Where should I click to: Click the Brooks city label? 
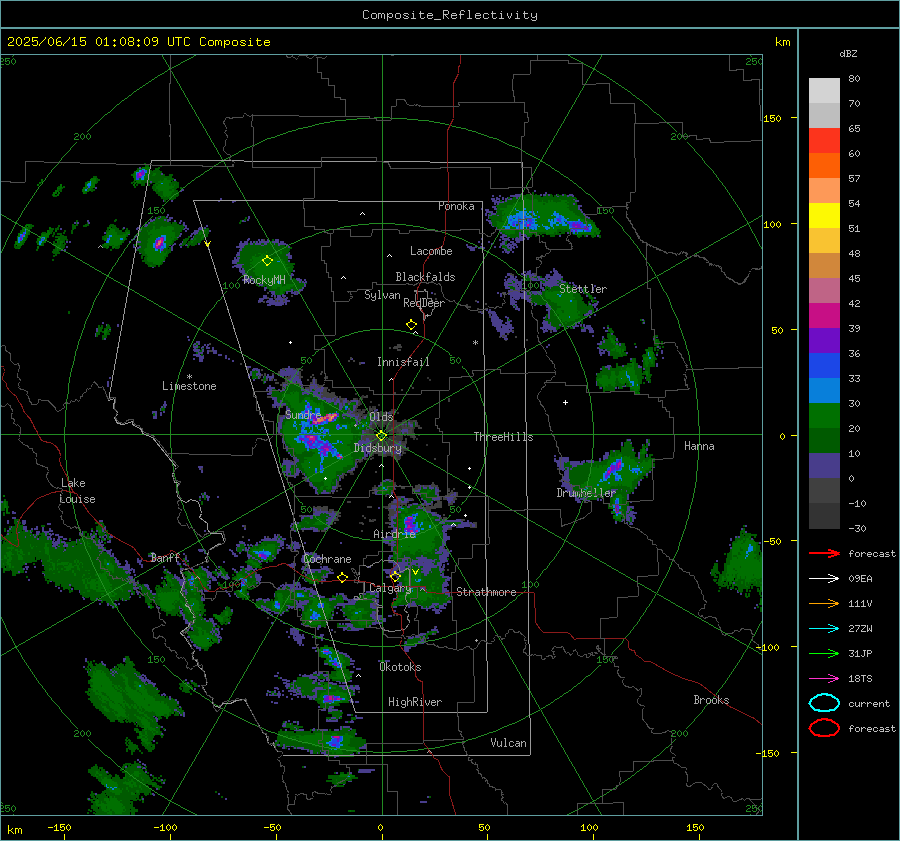[711, 700]
